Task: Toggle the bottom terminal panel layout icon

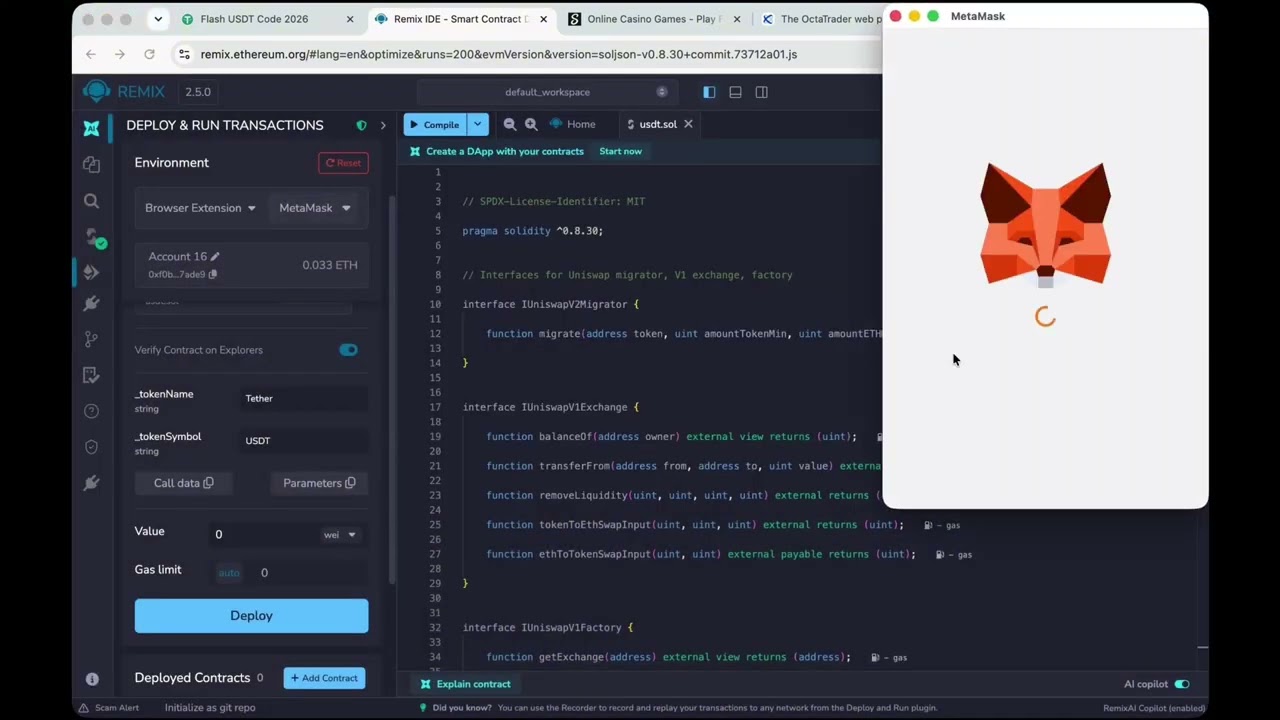Action: [735, 92]
